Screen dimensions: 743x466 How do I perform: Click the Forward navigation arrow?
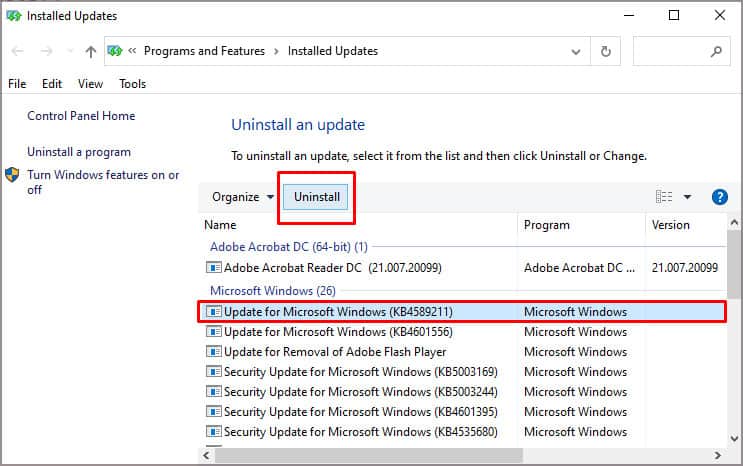[46, 51]
